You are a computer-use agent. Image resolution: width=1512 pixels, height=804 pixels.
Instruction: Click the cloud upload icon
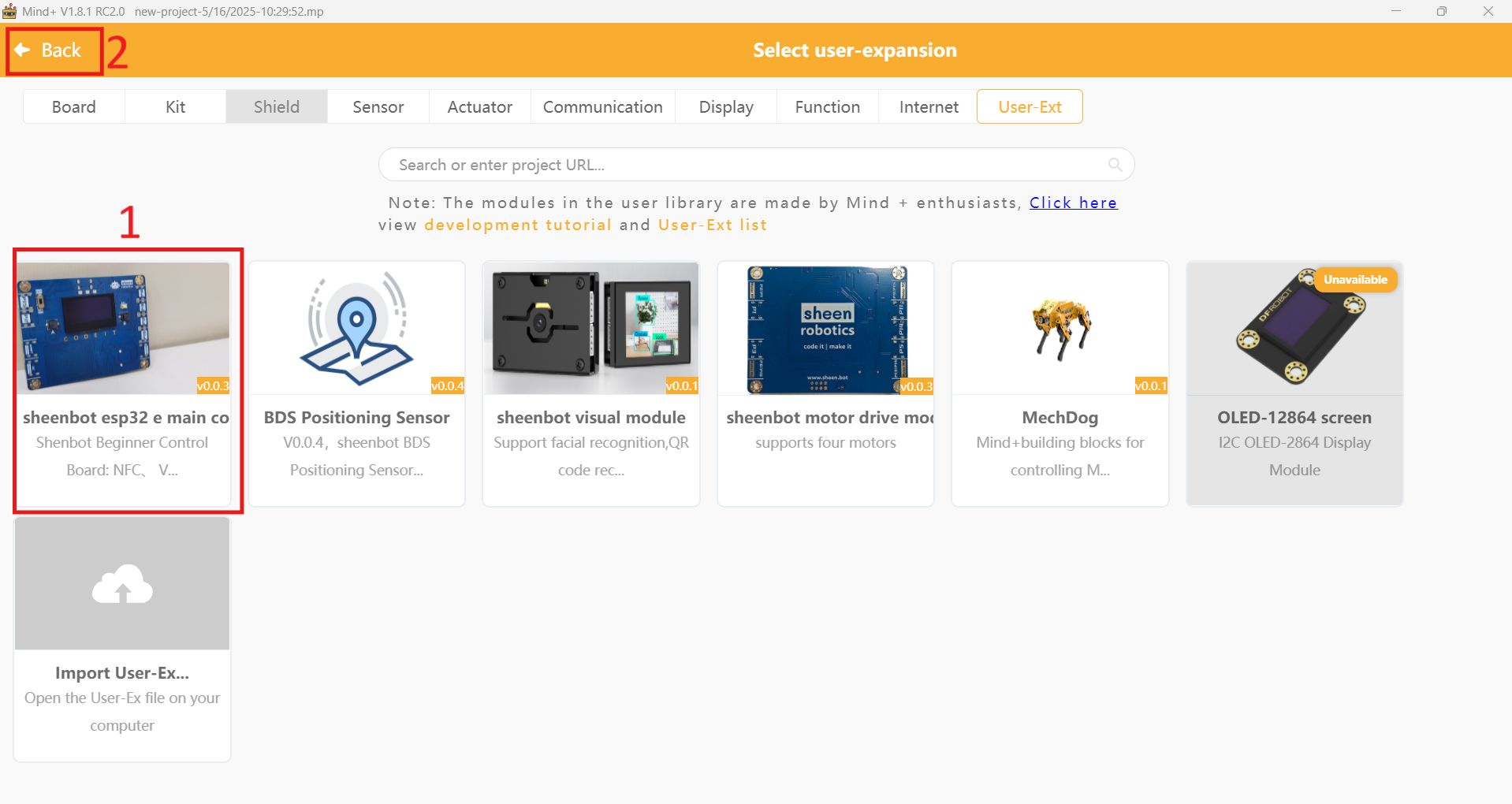pos(122,584)
